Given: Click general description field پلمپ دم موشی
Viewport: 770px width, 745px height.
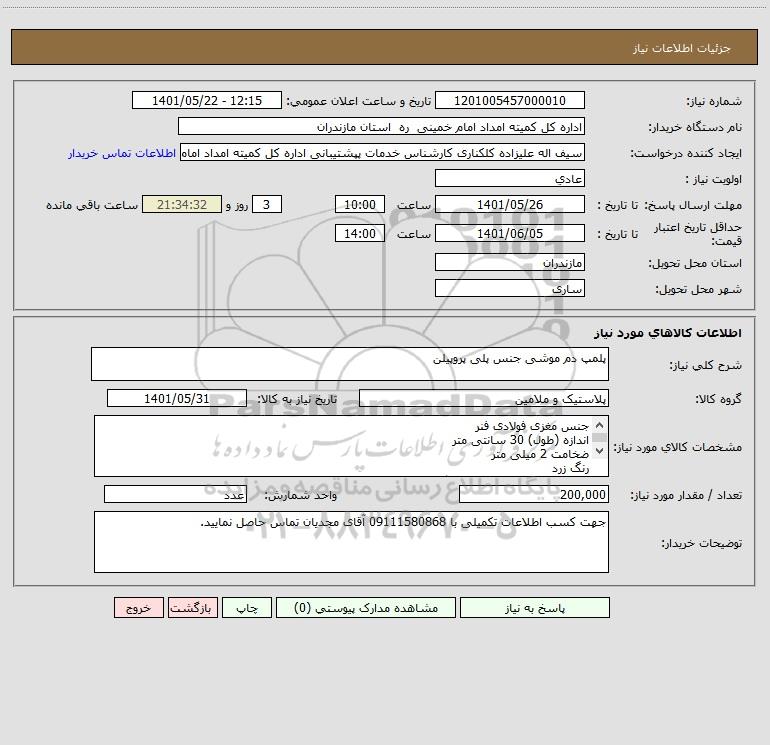Looking at the screenshot, I should click(x=350, y=364).
